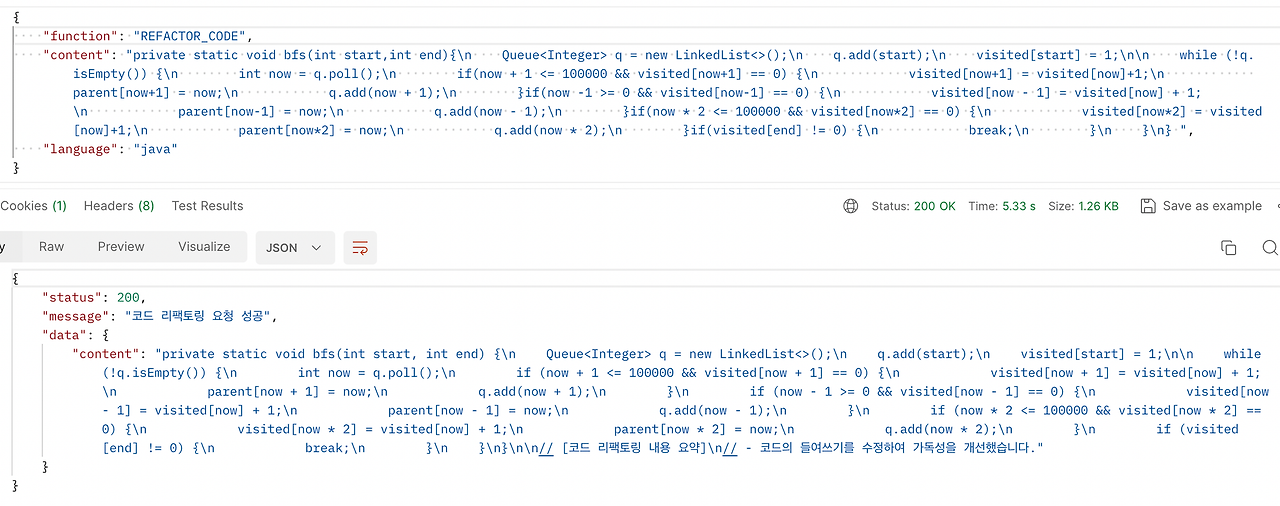Viewport: 1280px width, 506px height.
Task: Click the "java" value in request body
Action: 155,149
